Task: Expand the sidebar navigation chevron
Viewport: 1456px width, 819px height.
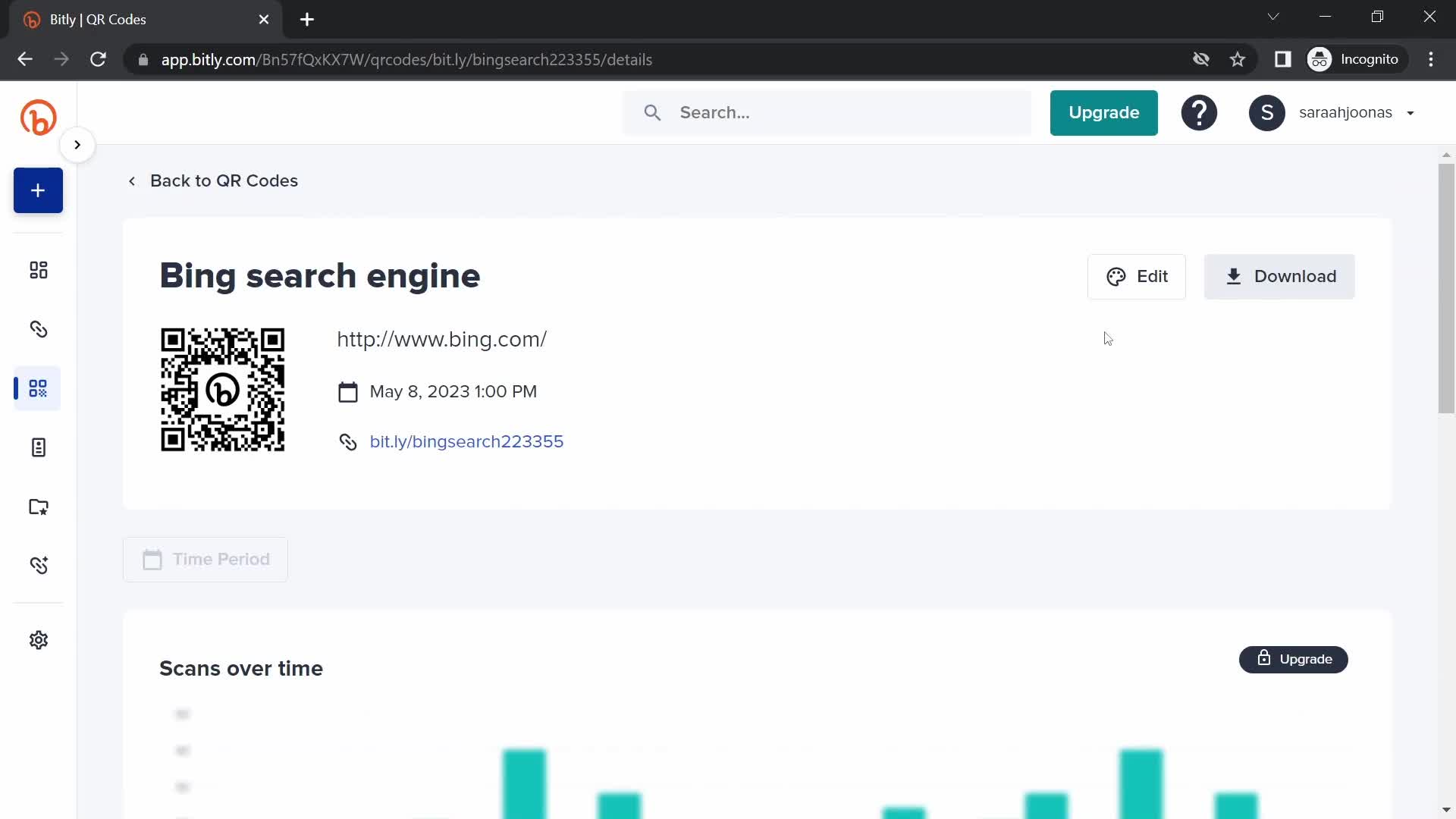Action: 77,144
